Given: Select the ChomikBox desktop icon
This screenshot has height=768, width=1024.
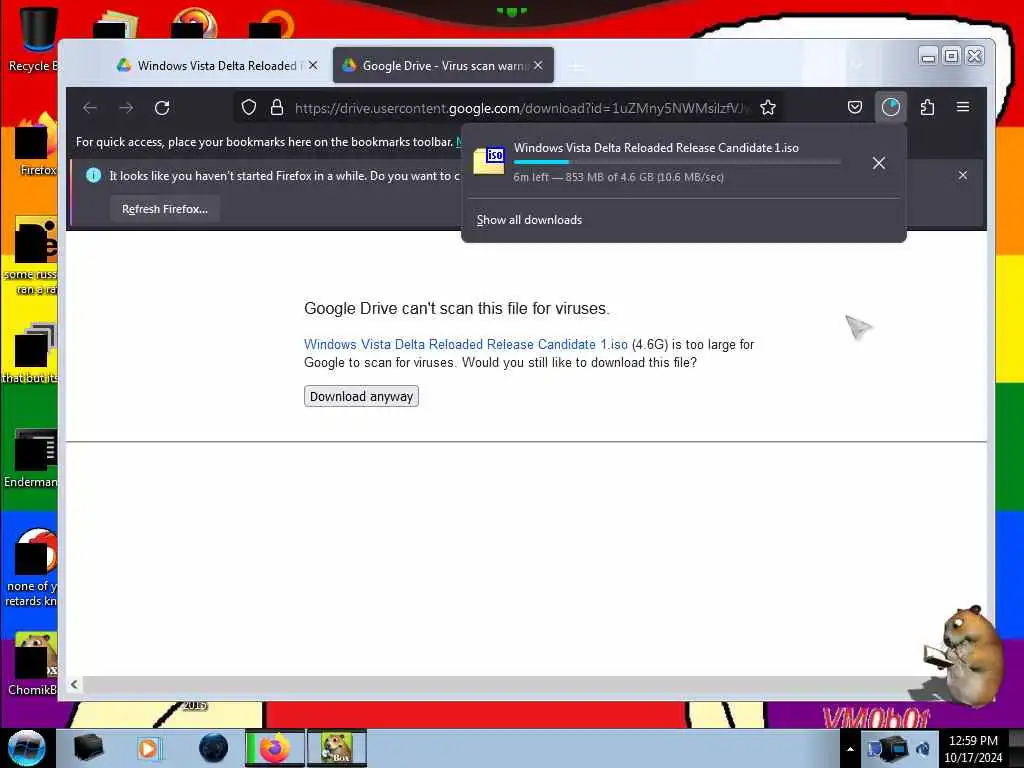Looking at the screenshot, I should 34,664.
